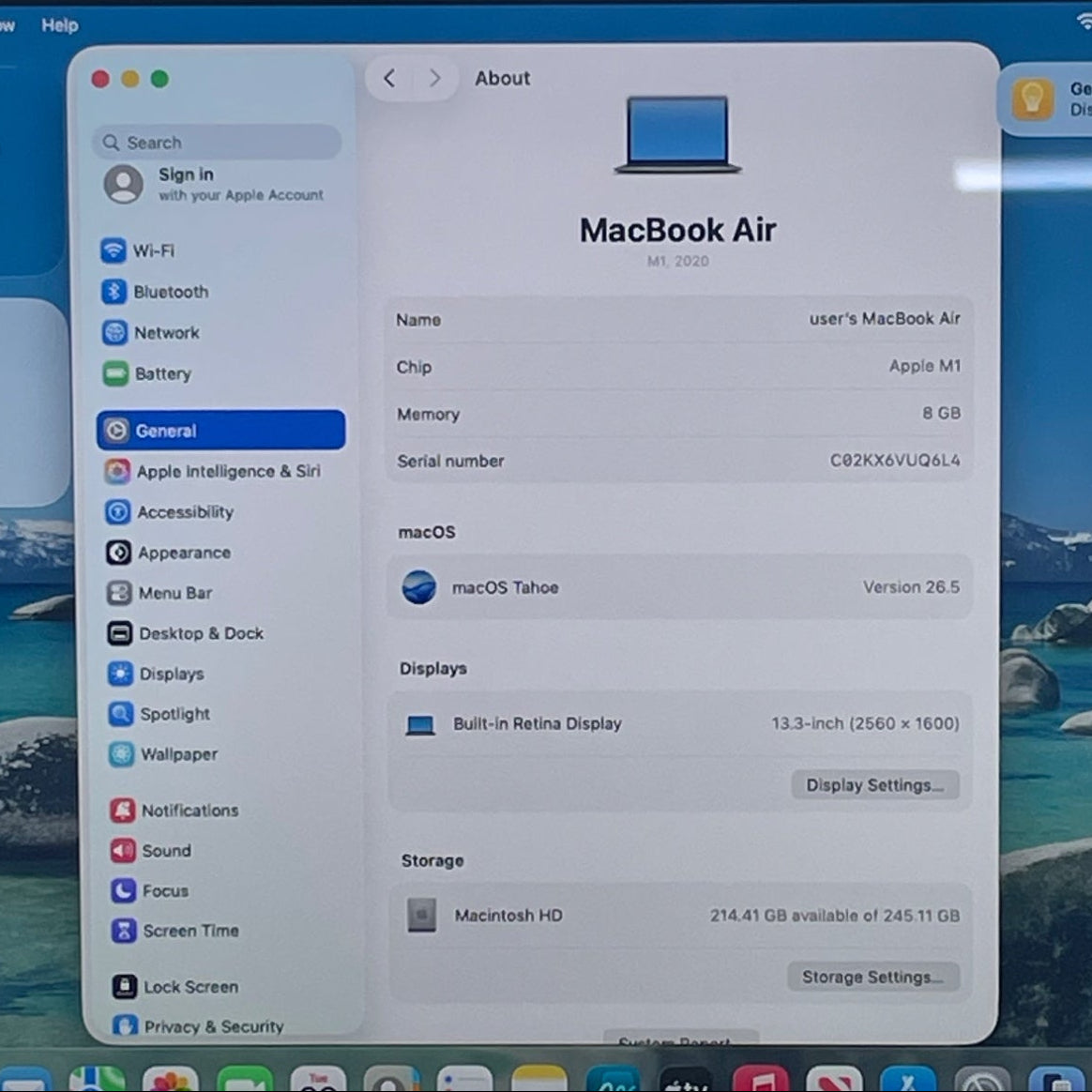Click the "About" title in toolbar
Viewport: 1092px width, 1092px height.
click(502, 78)
